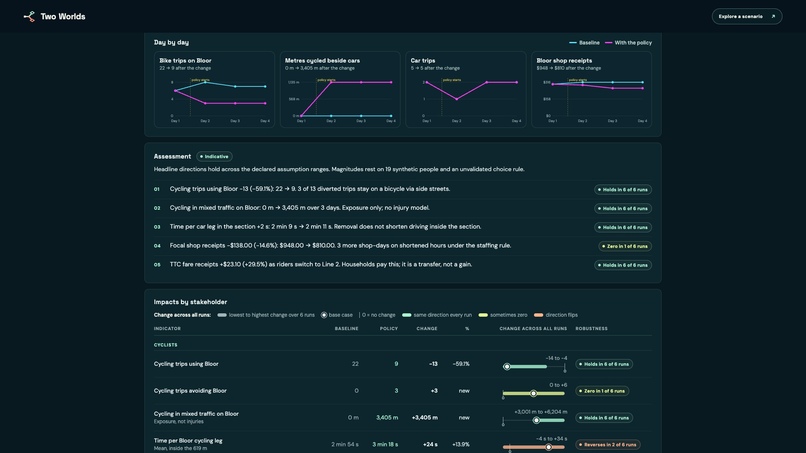The width and height of the screenshot is (806, 453).
Task: Click the robustness badge for Cycling trips using Bloor
Action: coord(604,364)
